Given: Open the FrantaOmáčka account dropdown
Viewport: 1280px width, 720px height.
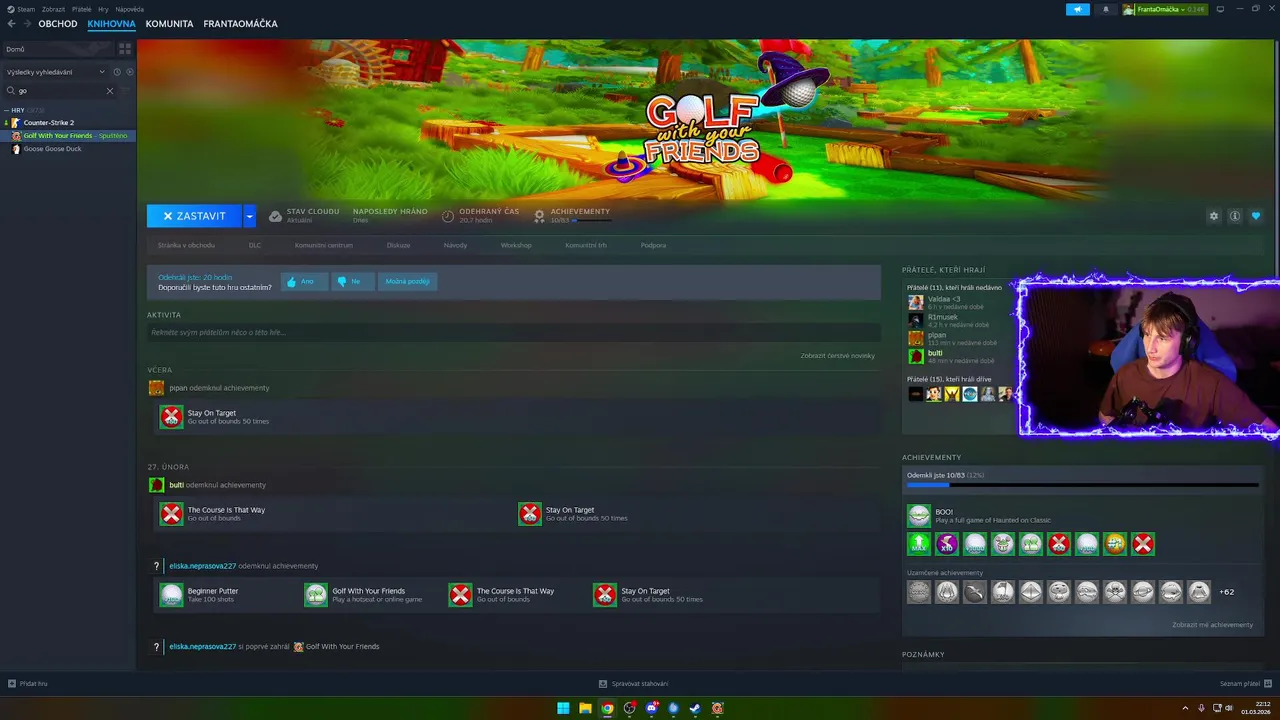Looking at the screenshot, I should coord(1165,9).
